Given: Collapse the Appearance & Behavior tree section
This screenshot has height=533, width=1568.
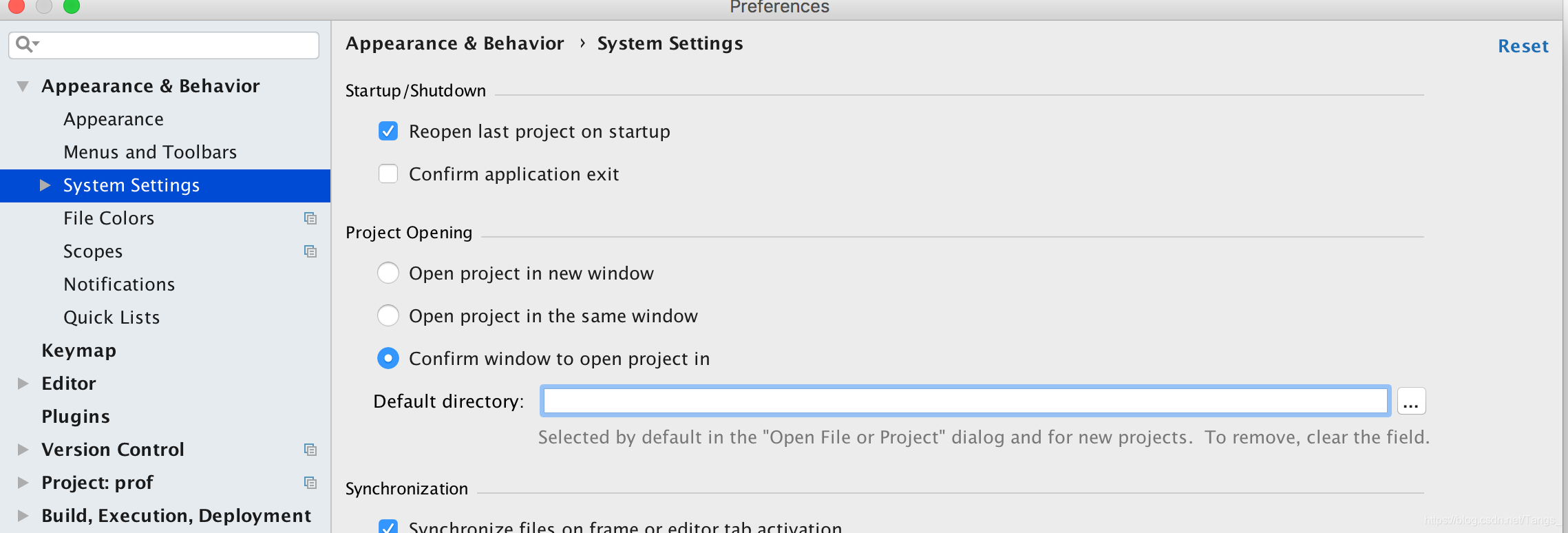Looking at the screenshot, I should click(23, 86).
